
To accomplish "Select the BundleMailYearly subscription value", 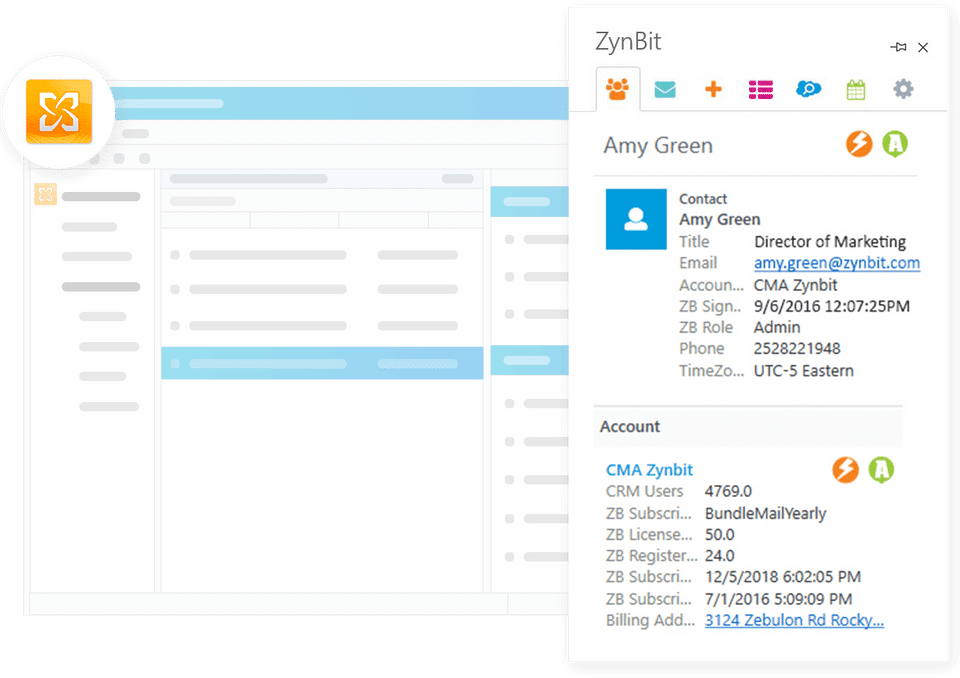I will 765,513.
